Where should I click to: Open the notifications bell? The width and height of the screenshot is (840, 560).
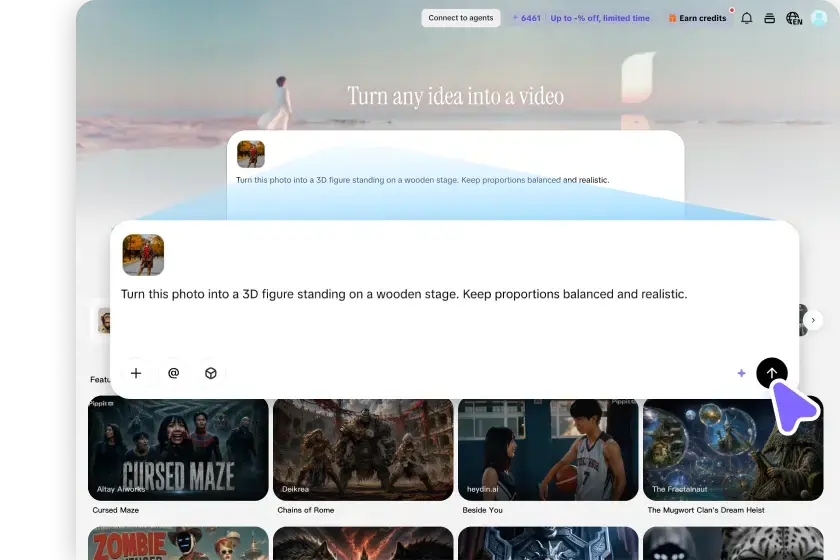point(746,18)
